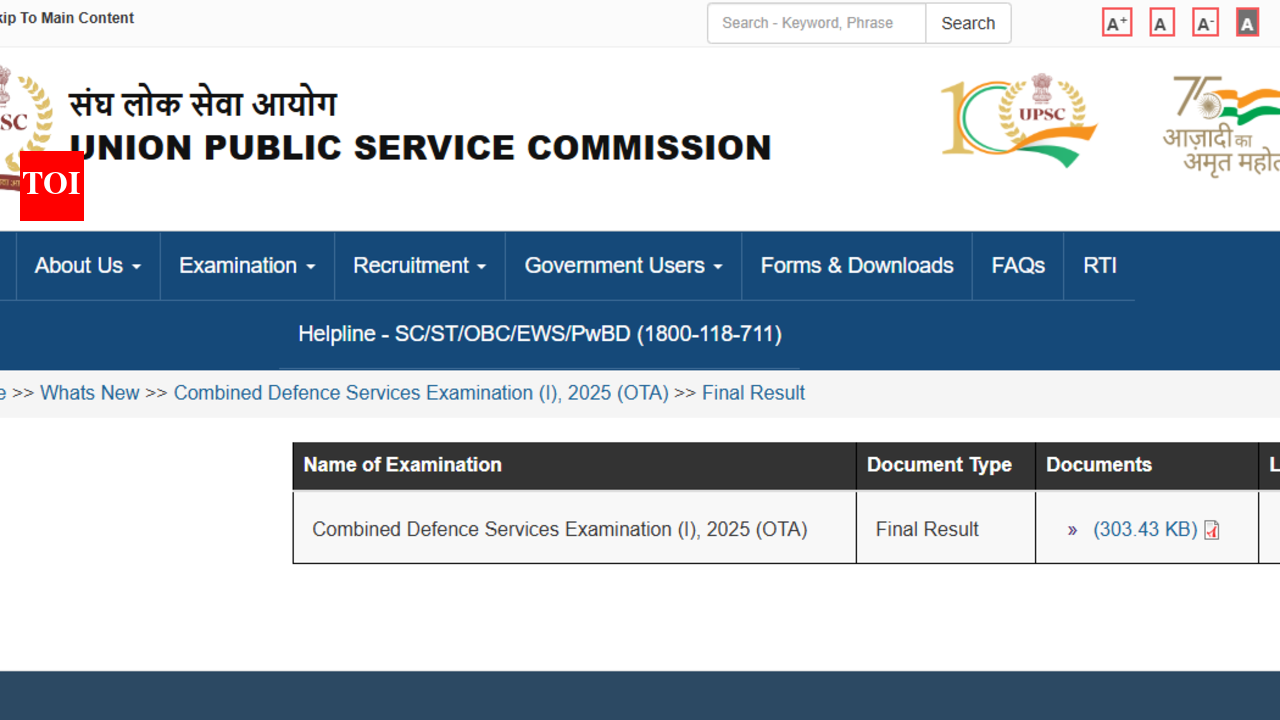This screenshot has height=720, width=1280.
Task: Expand the About Us dropdown menu
Action: pos(87,266)
